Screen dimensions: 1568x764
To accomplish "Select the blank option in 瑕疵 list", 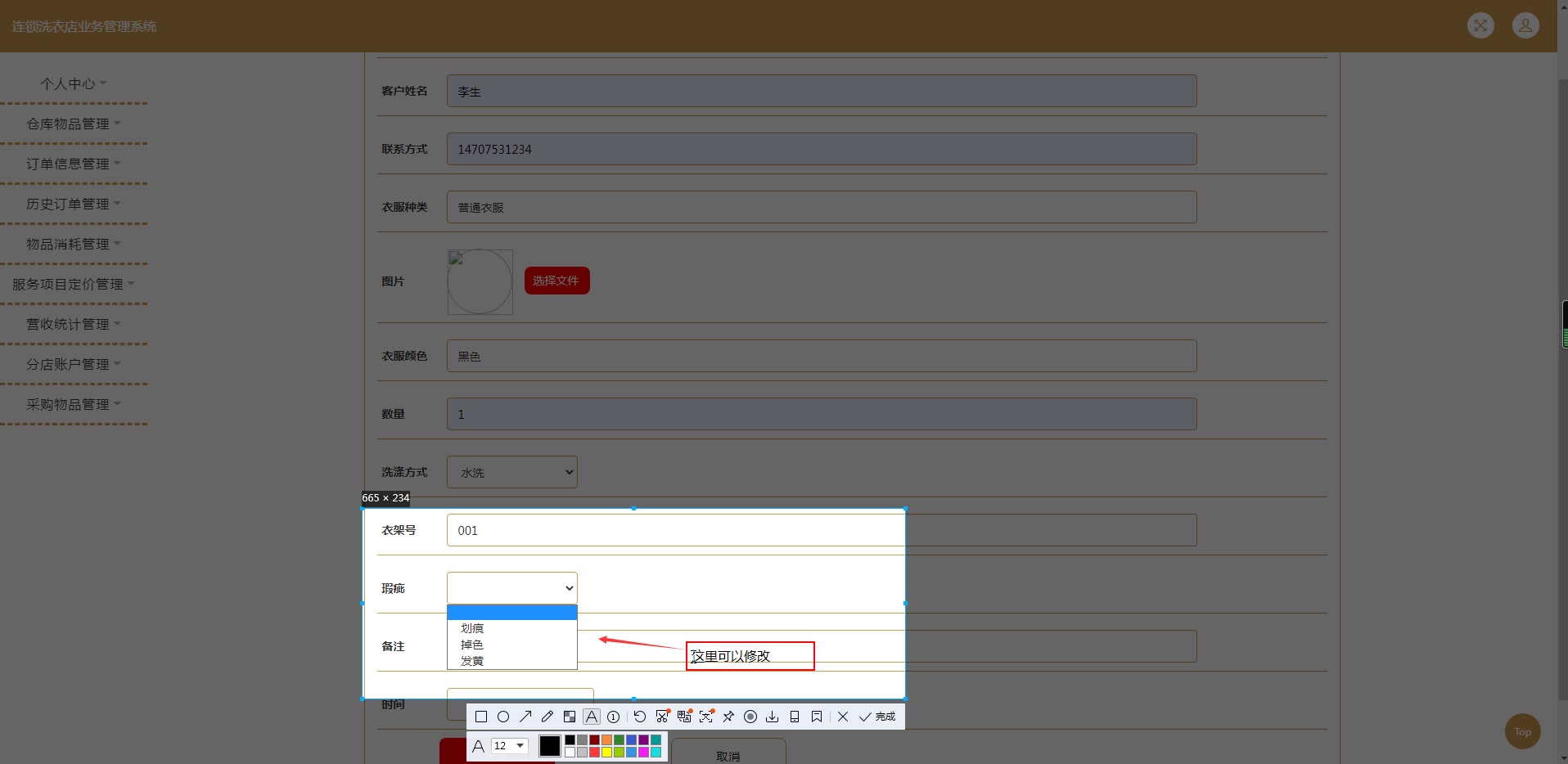I will [x=512, y=613].
